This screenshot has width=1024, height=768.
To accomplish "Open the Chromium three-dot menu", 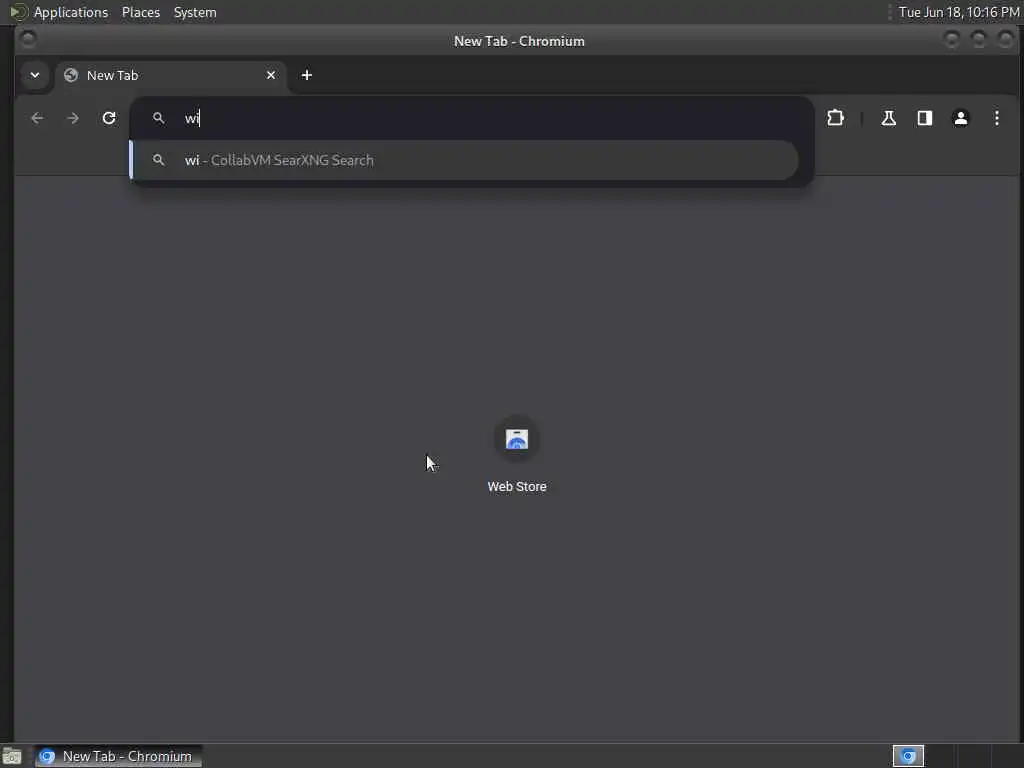I will click(997, 118).
